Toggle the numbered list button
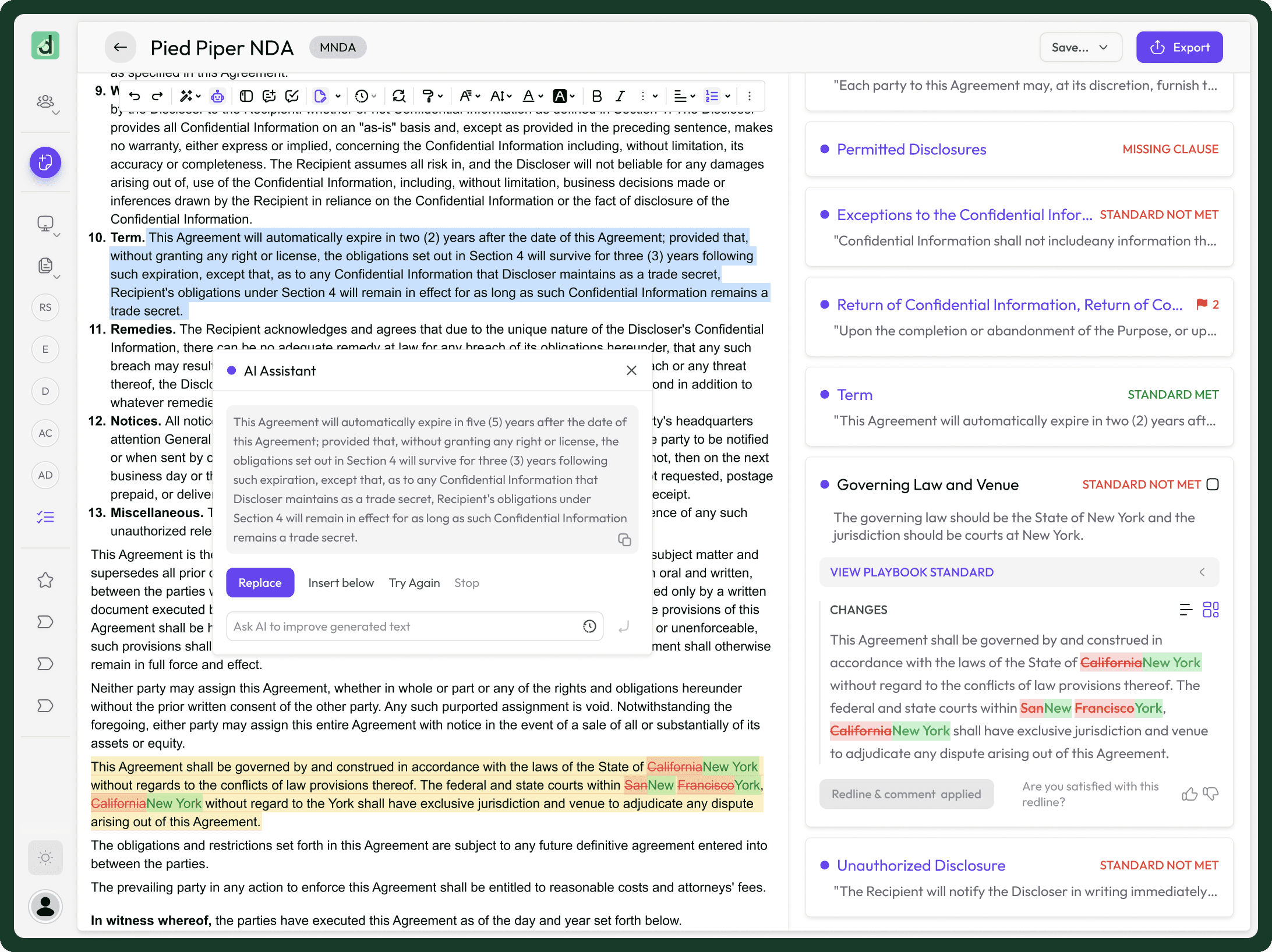Screen dimensions: 1272x952 click(x=712, y=96)
